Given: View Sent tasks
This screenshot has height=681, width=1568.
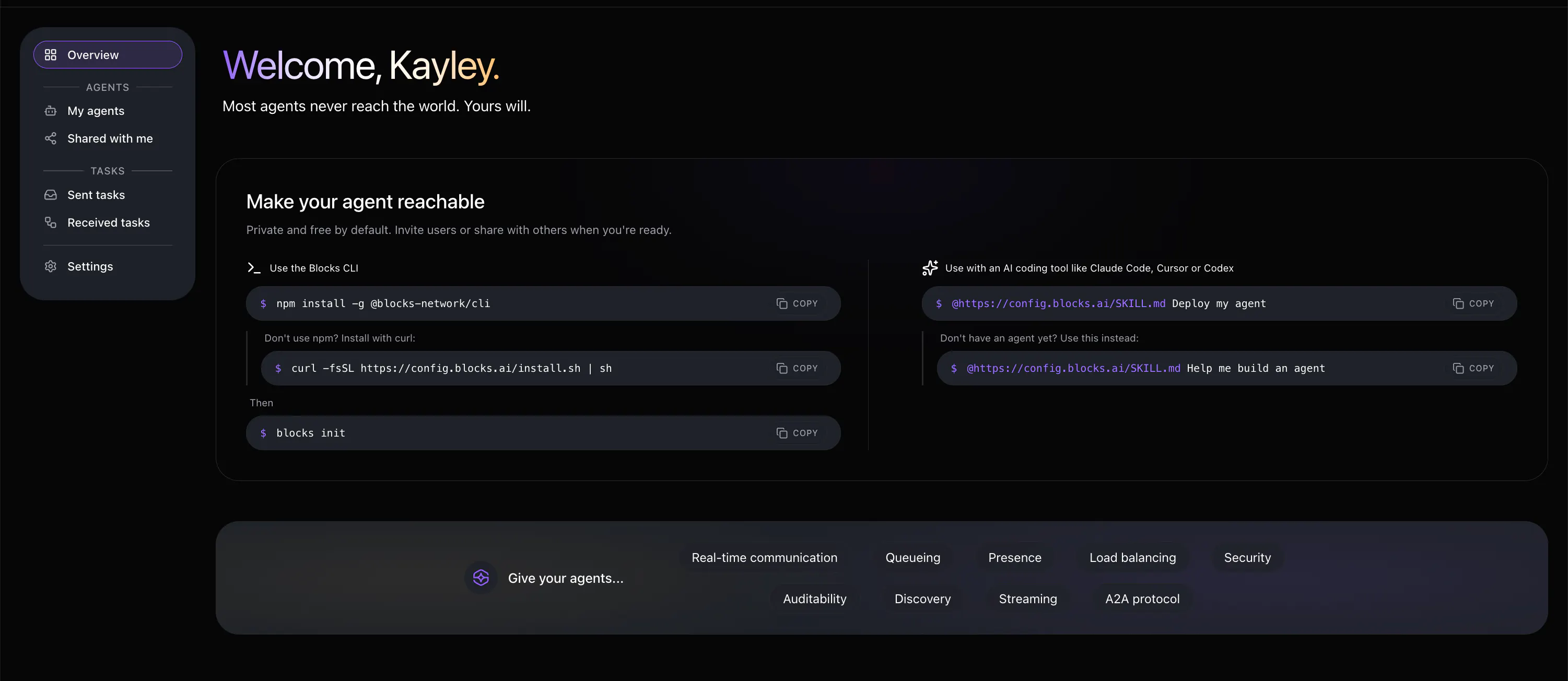Looking at the screenshot, I should 108,195.
